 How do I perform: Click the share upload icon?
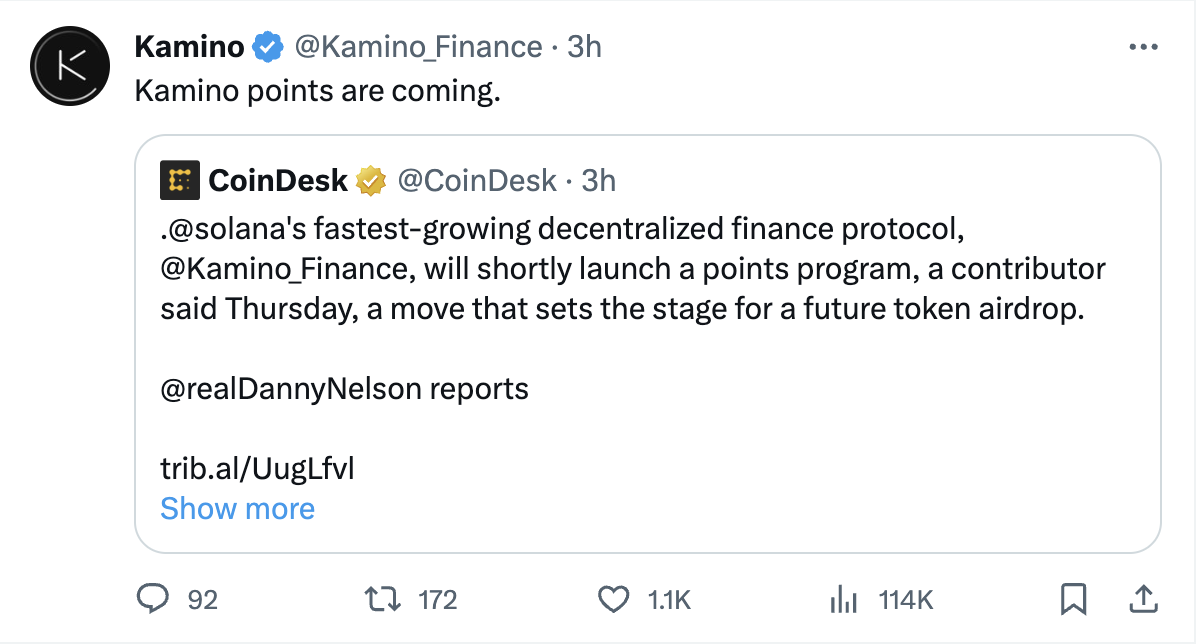click(x=1141, y=599)
